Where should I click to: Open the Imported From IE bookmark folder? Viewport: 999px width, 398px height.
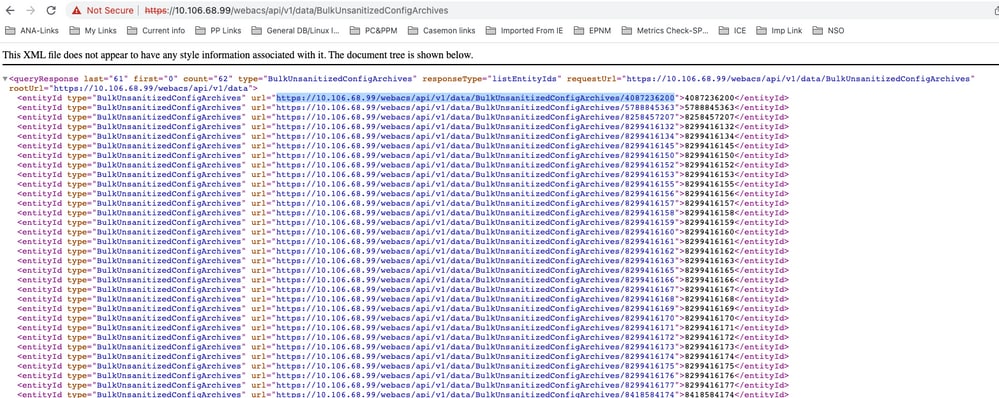(524, 30)
